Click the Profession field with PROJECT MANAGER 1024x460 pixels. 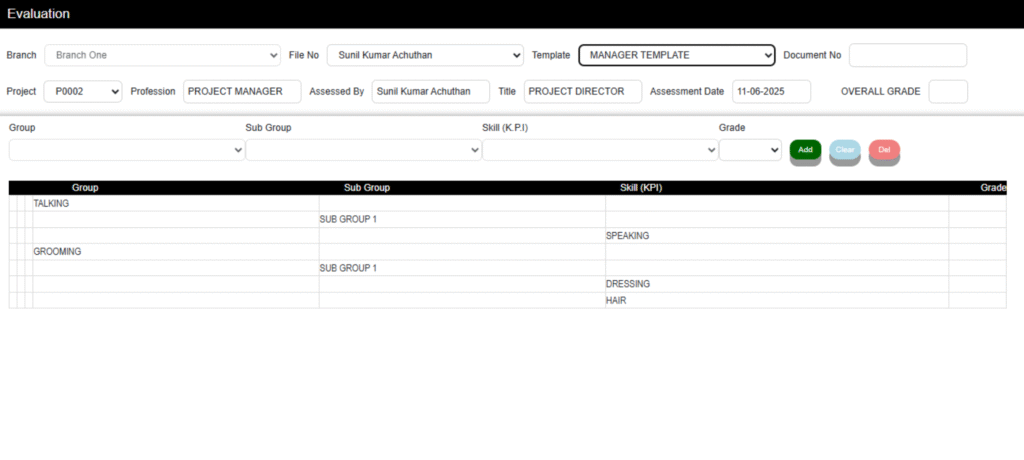(242, 91)
